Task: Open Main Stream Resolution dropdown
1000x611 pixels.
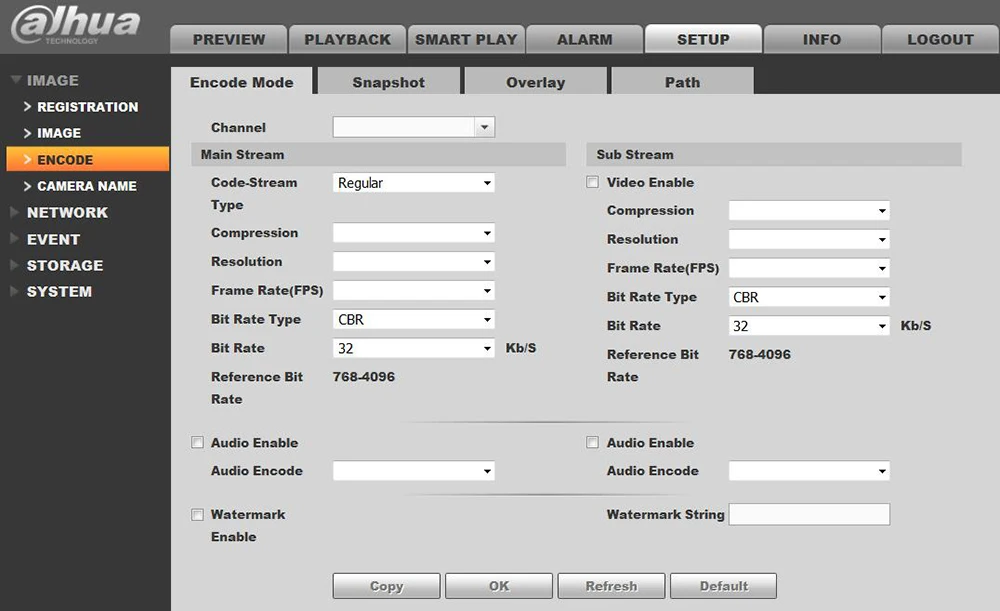Action: click(x=413, y=261)
